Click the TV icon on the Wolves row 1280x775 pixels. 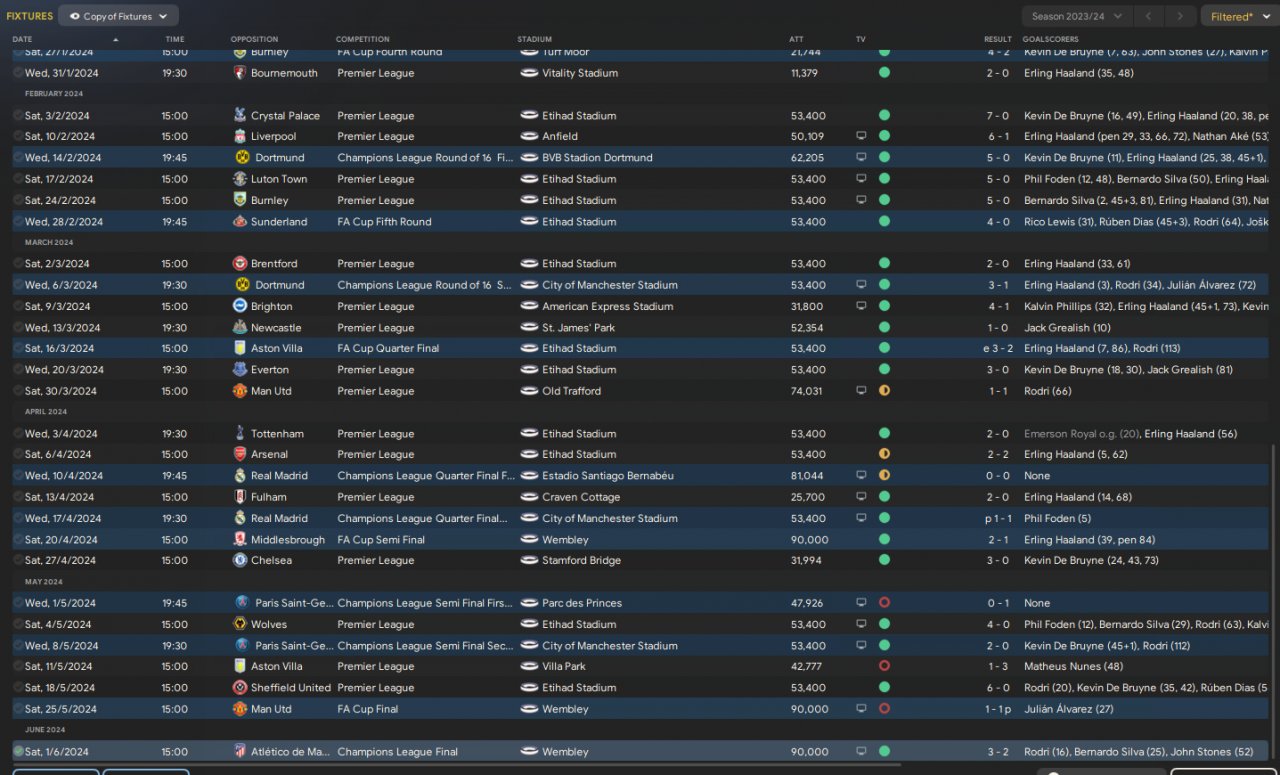click(861, 624)
